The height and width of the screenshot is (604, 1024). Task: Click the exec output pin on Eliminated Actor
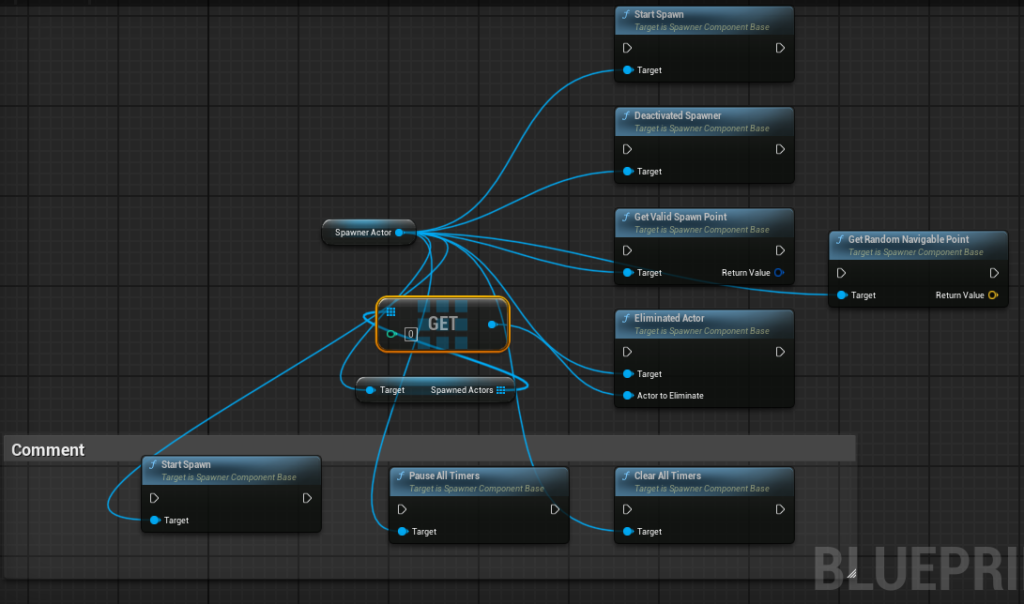[x=779, y=351]
